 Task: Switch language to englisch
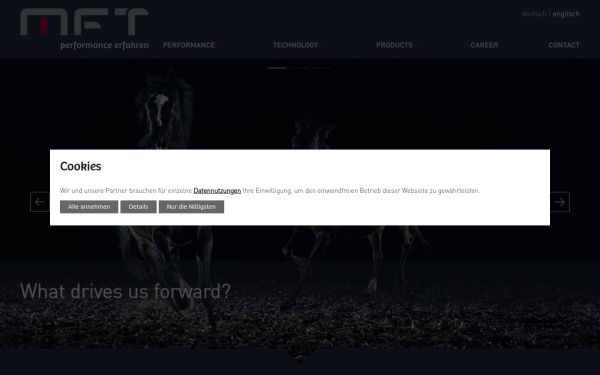pos(566,14)
